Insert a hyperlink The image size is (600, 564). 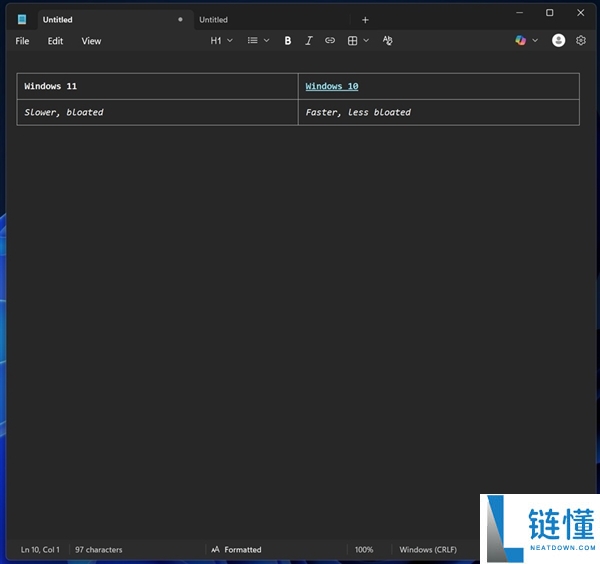tap(330, 40)
